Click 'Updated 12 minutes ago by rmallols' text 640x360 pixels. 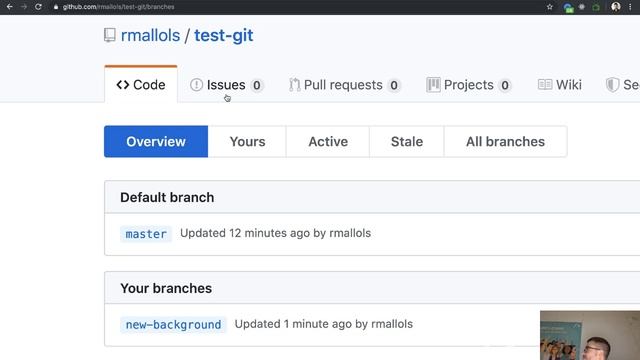tap(276, 233)
